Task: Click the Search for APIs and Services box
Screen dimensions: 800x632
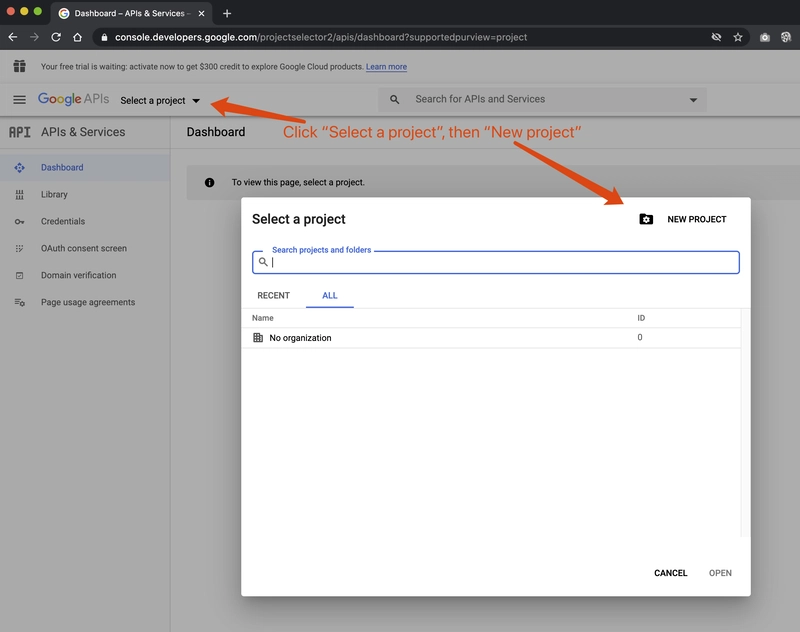Action: coord(540,100)
